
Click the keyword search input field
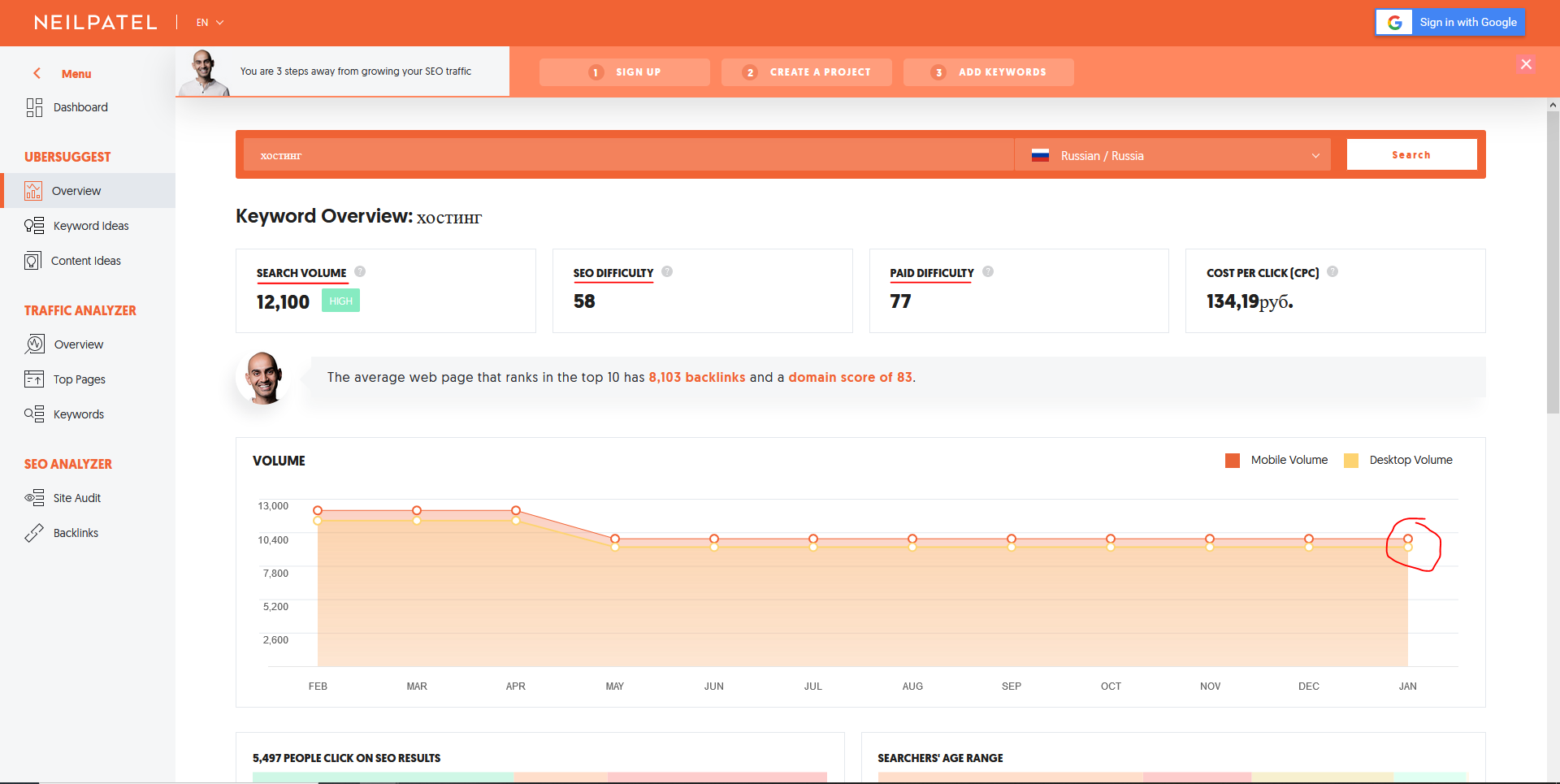click(626, 155)
